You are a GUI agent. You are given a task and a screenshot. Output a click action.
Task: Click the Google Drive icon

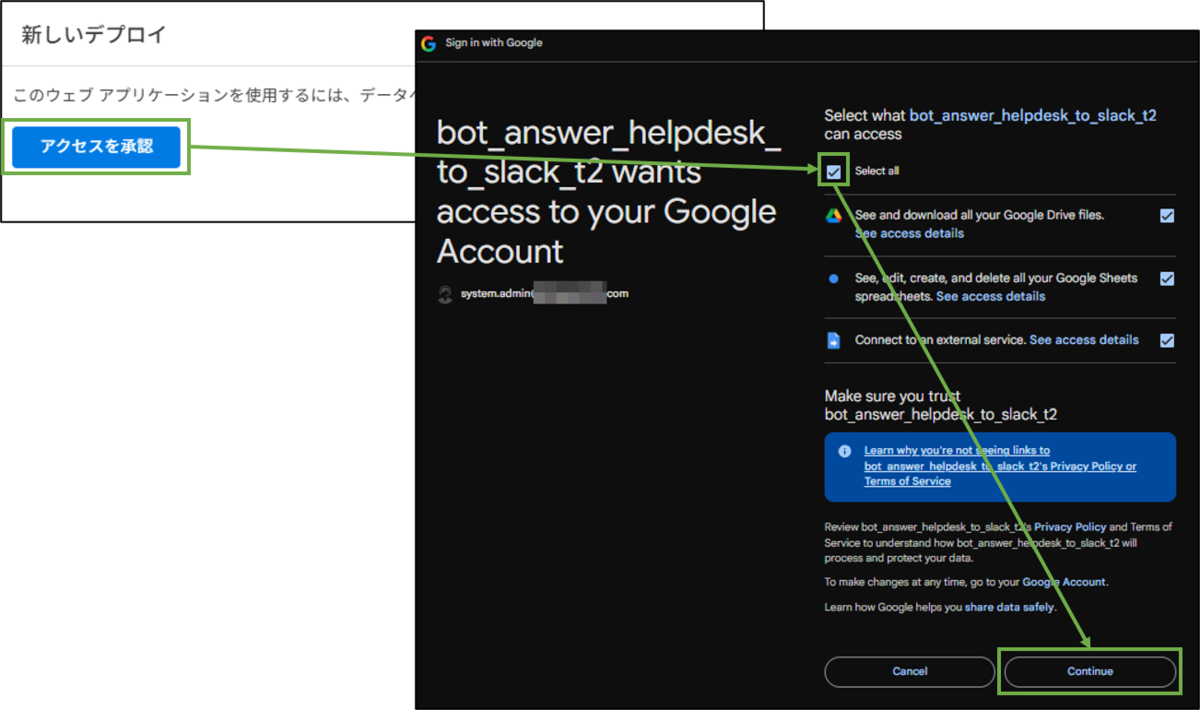[x=834, y=216]
